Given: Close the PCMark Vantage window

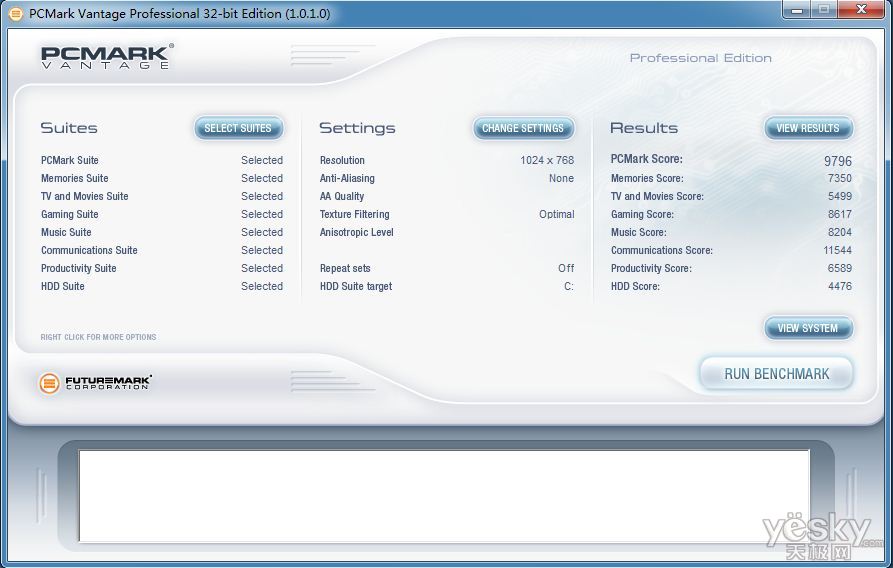Looking at the screenshot, I should pos(862,10).
